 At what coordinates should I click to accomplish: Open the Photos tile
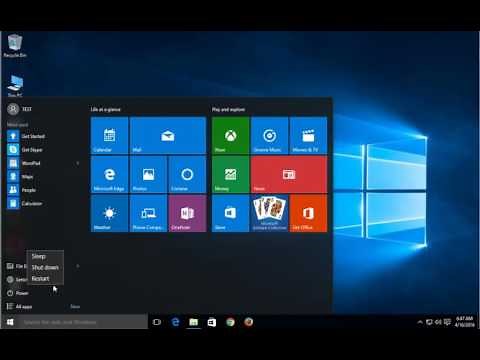148,174
